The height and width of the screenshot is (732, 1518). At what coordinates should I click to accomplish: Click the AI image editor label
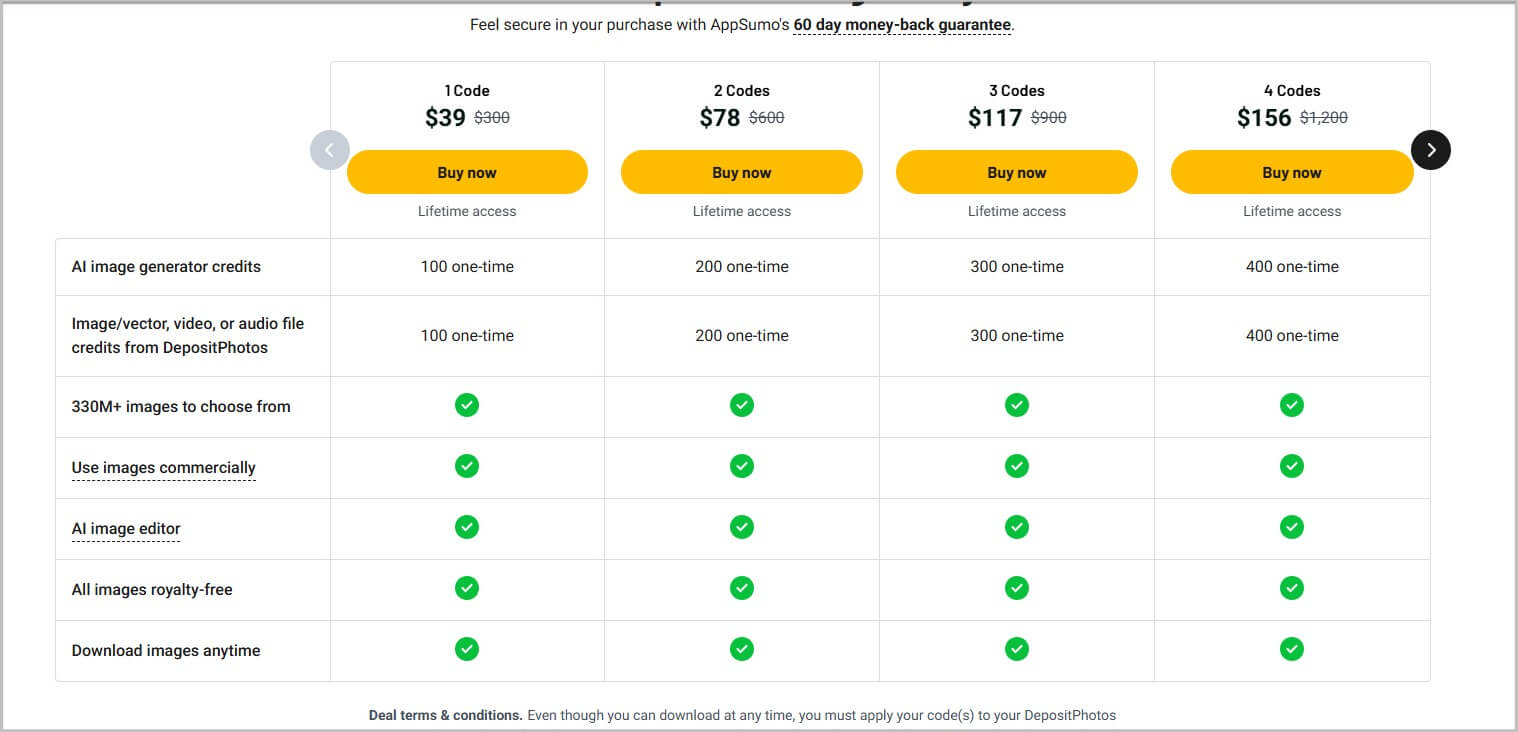tap(126, 529)
